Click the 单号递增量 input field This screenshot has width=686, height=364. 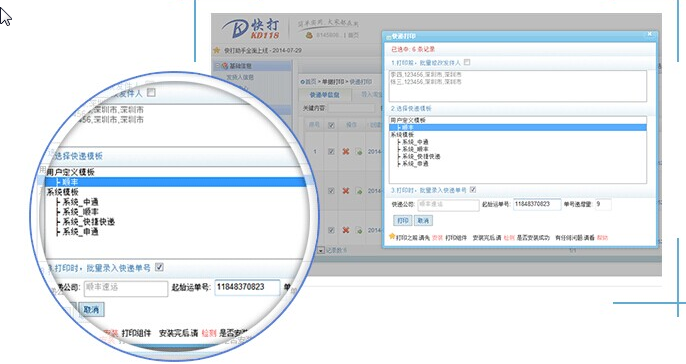tap(603, 204)
